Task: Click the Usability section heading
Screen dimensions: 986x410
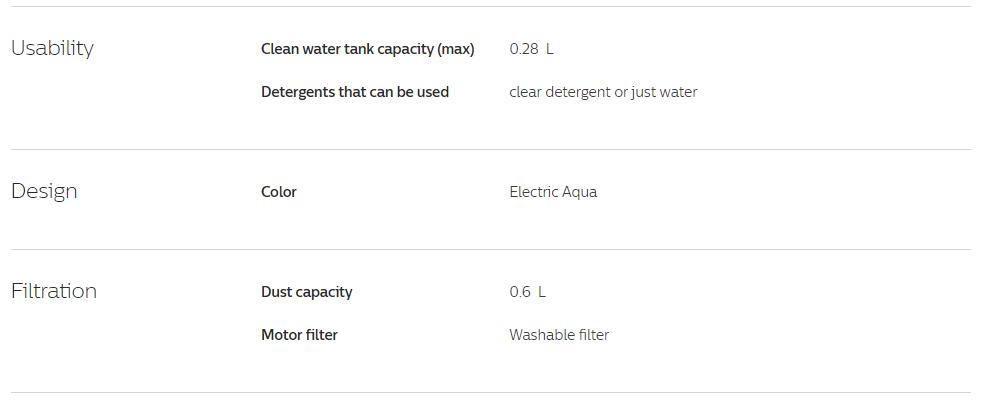Action: tap(52, 48)
